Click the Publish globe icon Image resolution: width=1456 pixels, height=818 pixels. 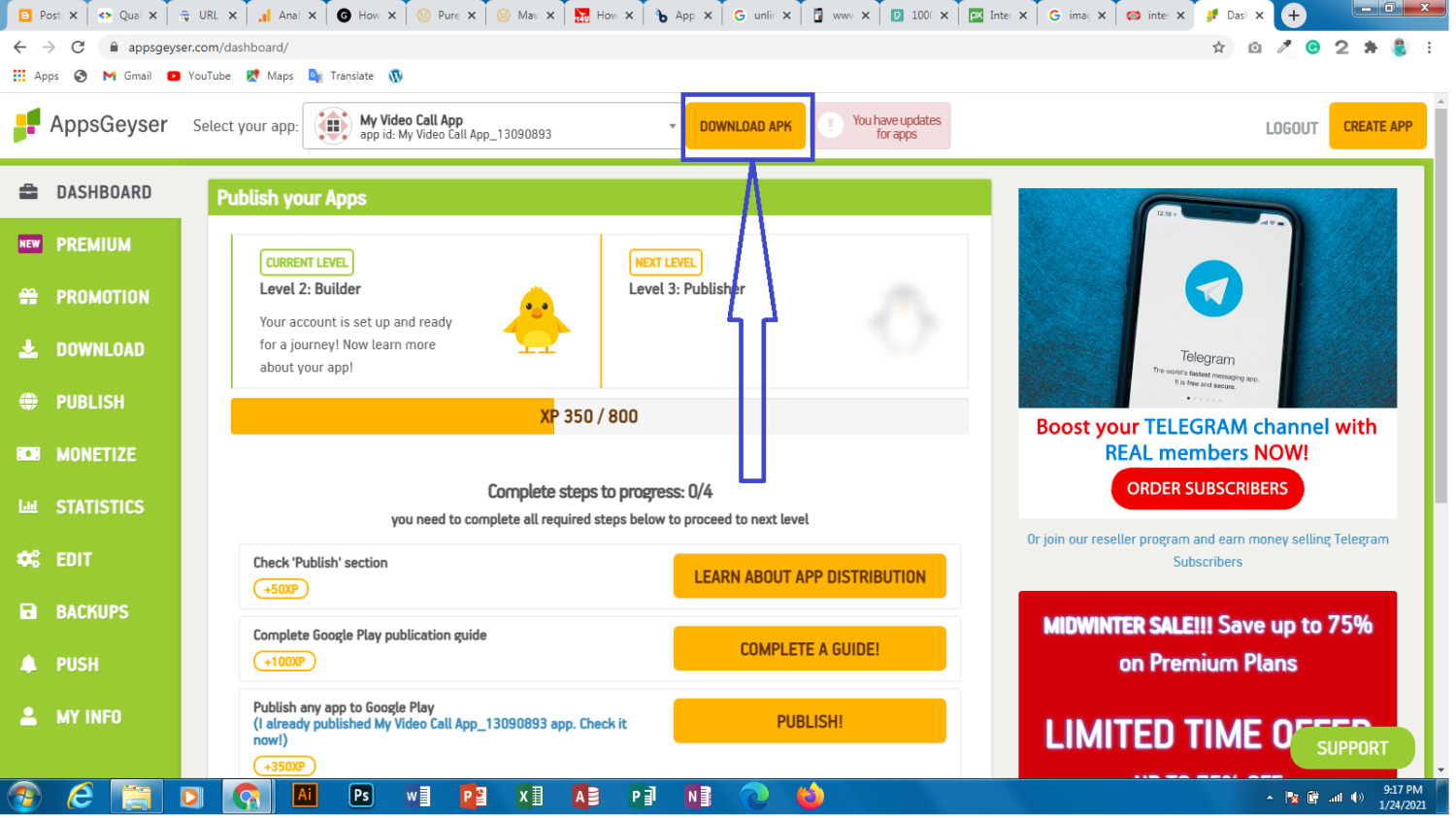[29, 402]
